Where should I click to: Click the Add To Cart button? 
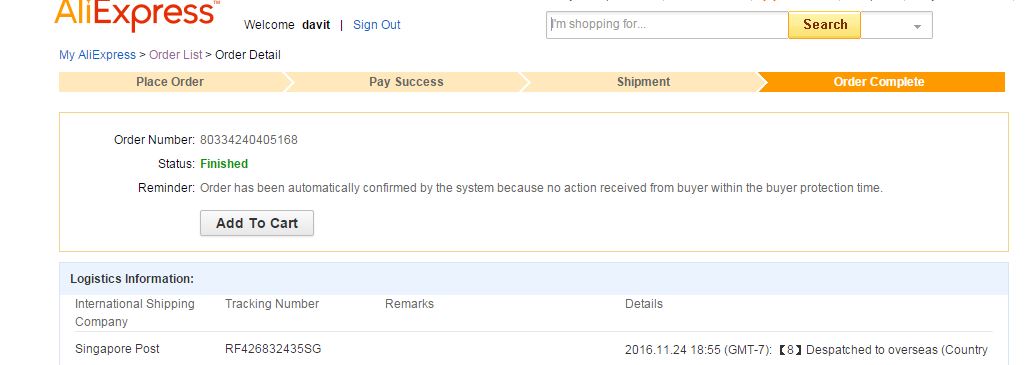coord(257,223)
